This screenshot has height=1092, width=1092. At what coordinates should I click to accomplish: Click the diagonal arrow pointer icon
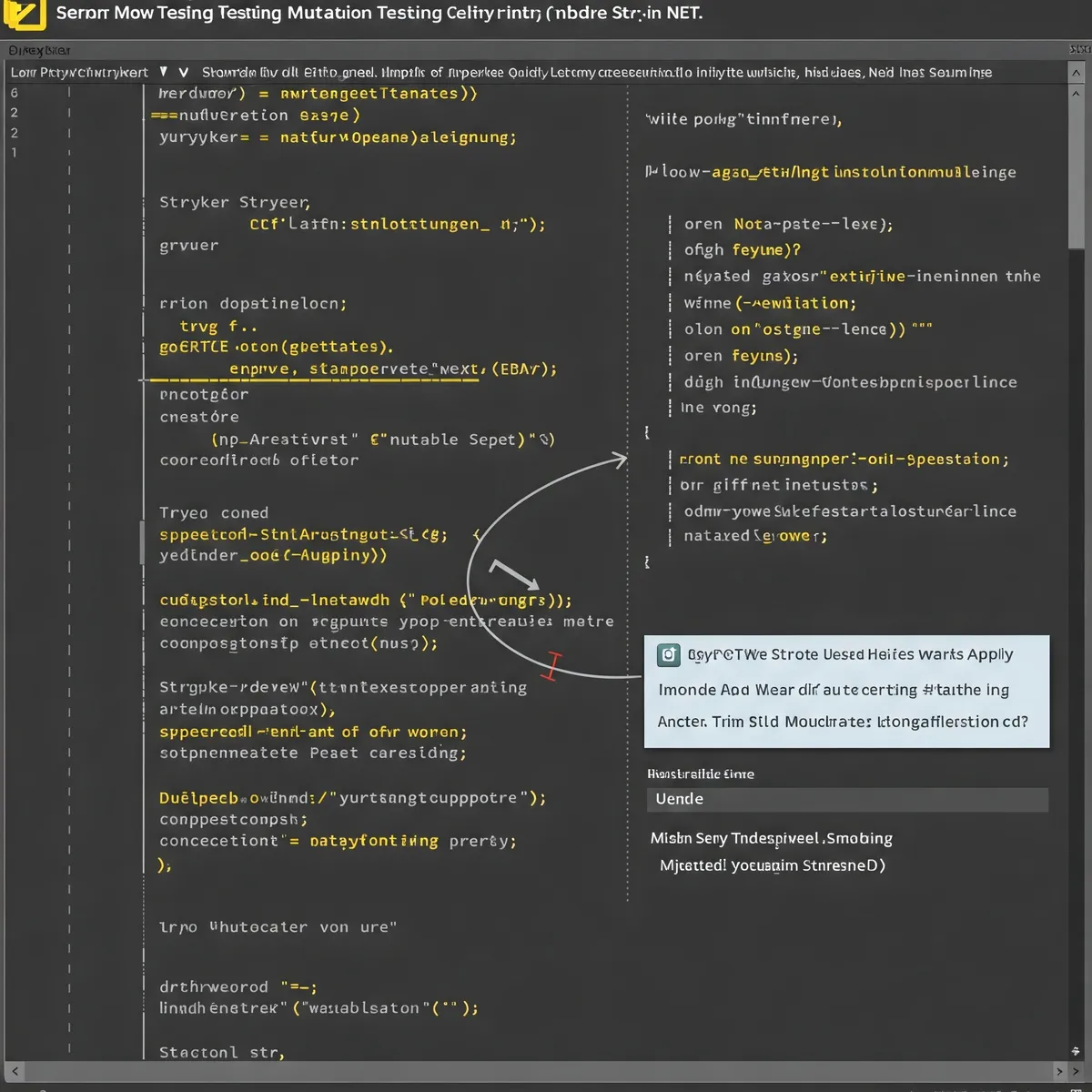514,573
